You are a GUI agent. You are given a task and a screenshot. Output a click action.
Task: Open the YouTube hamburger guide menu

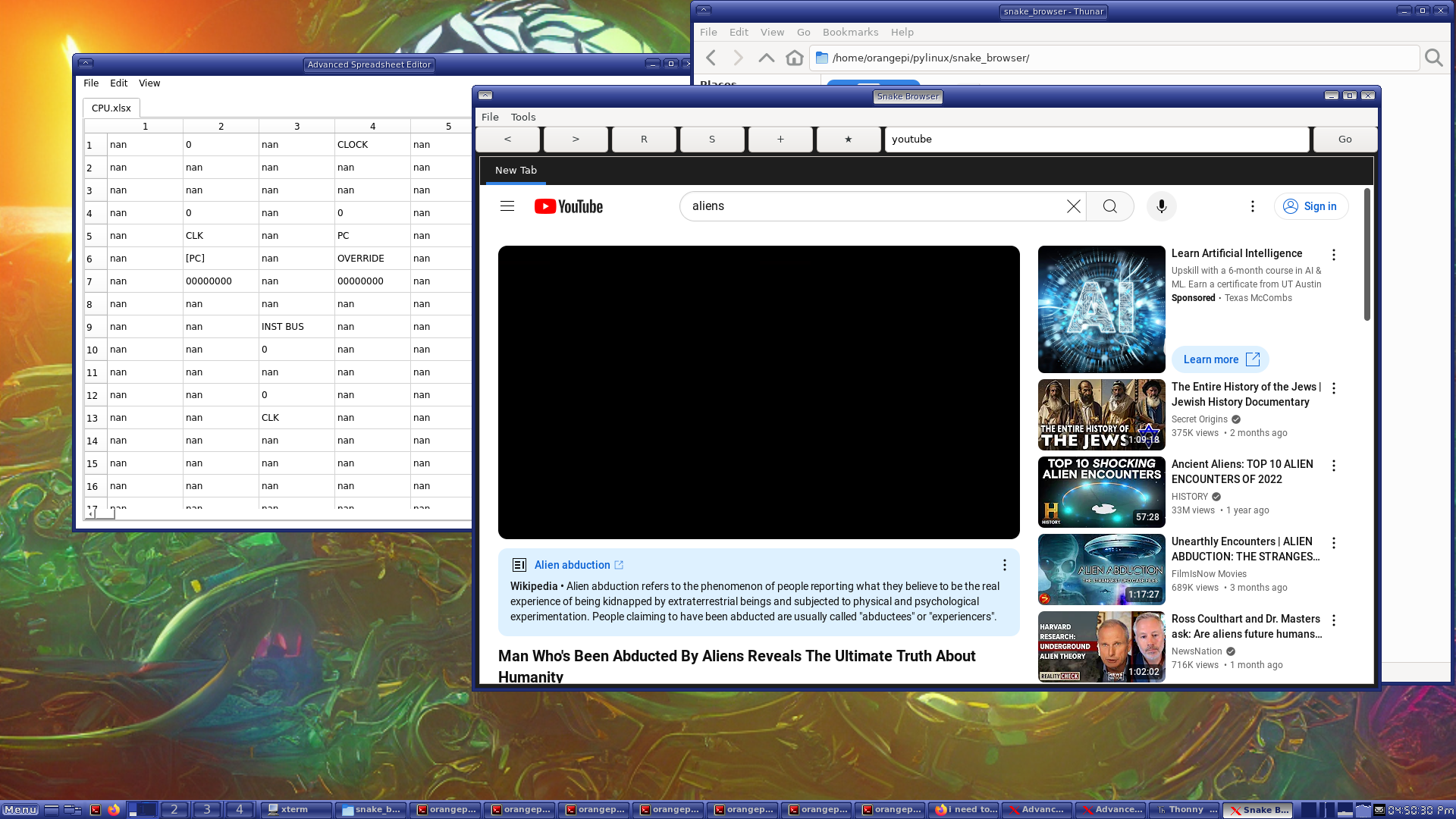pyautogui.click(x=507, y=206)
